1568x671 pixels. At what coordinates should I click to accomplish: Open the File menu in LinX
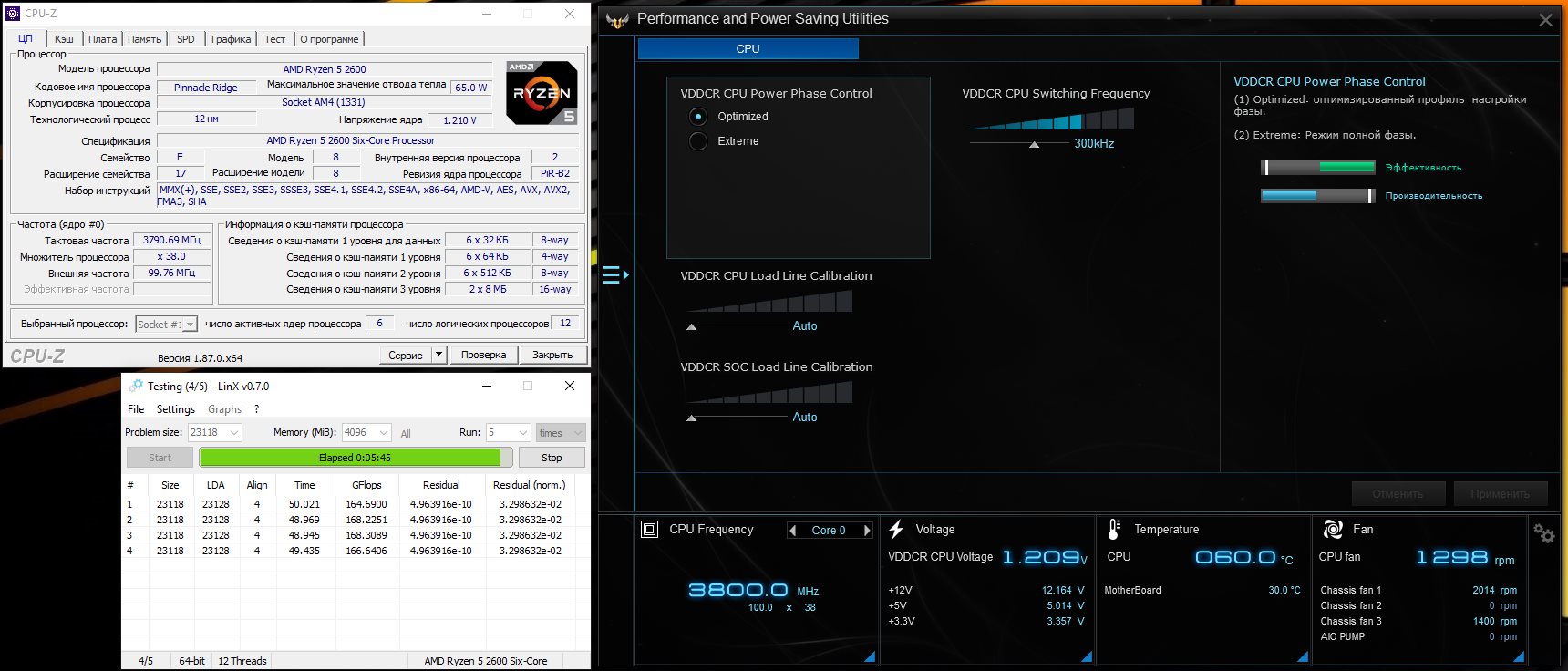(136, 409)
